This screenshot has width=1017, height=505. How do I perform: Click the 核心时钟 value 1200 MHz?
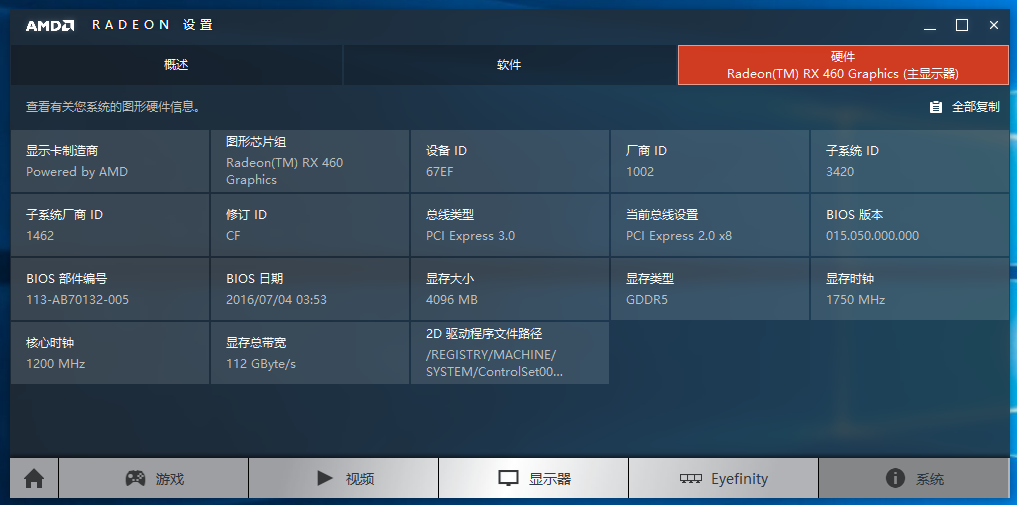coord(56,364)
